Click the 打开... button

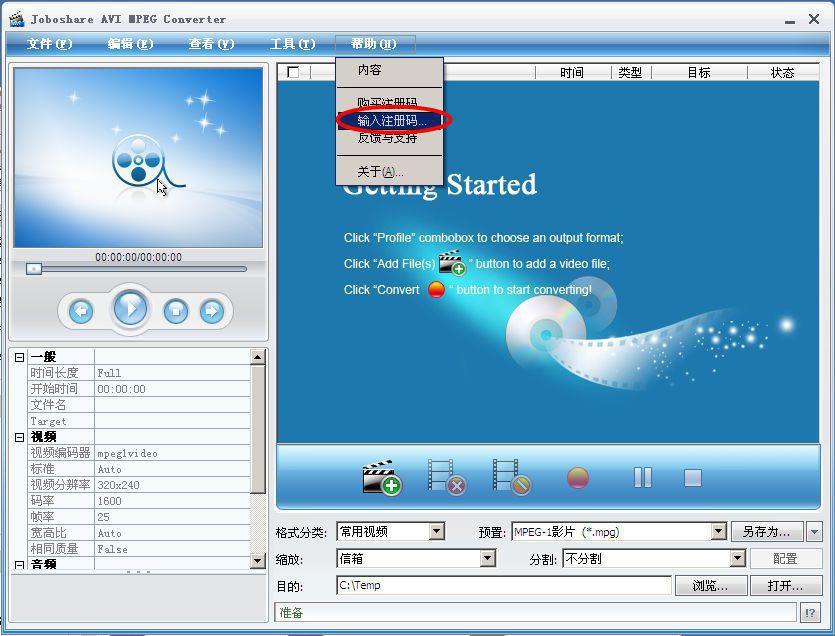[x=785, y=586]
